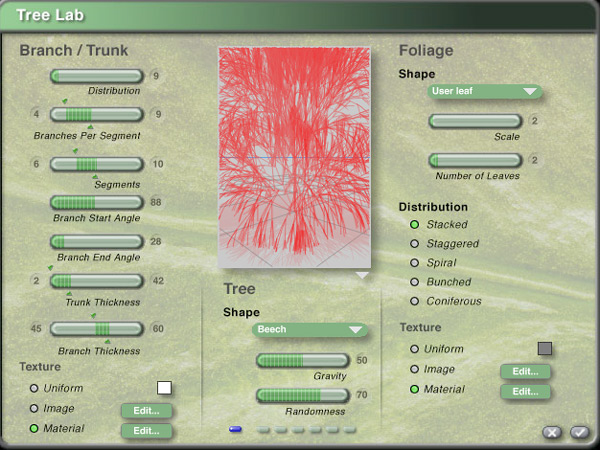Select the blue highlighted memory dot
Screen dimensions: 600x450
(235, 429)
